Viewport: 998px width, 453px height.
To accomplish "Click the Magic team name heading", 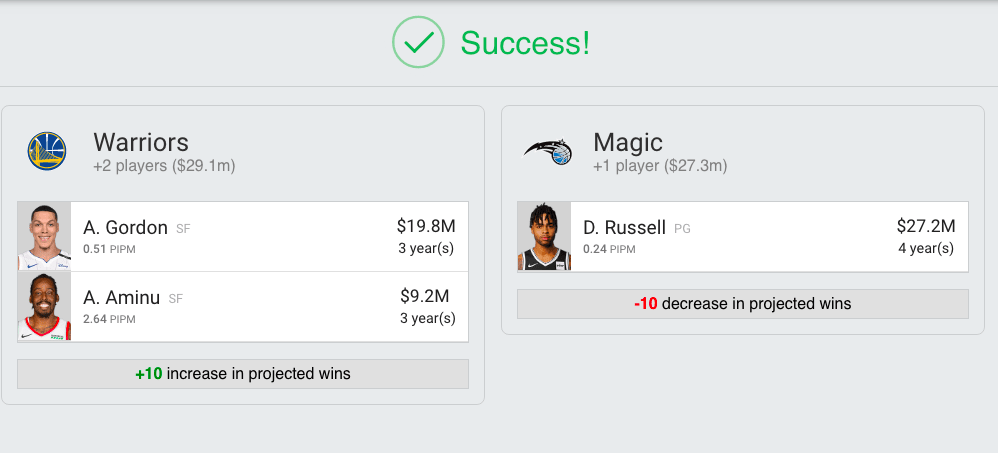I will pyautogui.click(x=628, y=142).
